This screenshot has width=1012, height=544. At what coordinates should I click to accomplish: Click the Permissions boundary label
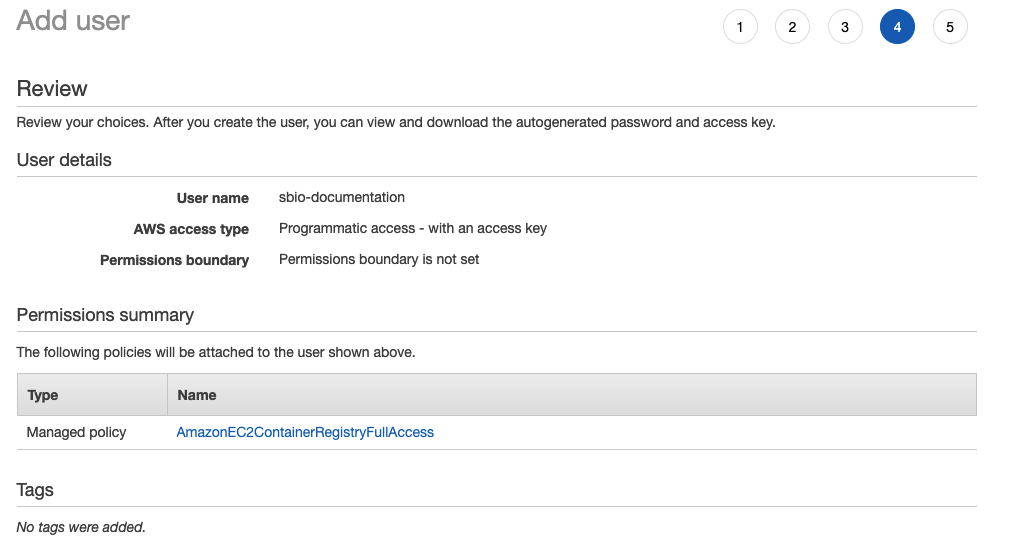tap(174, 260)
